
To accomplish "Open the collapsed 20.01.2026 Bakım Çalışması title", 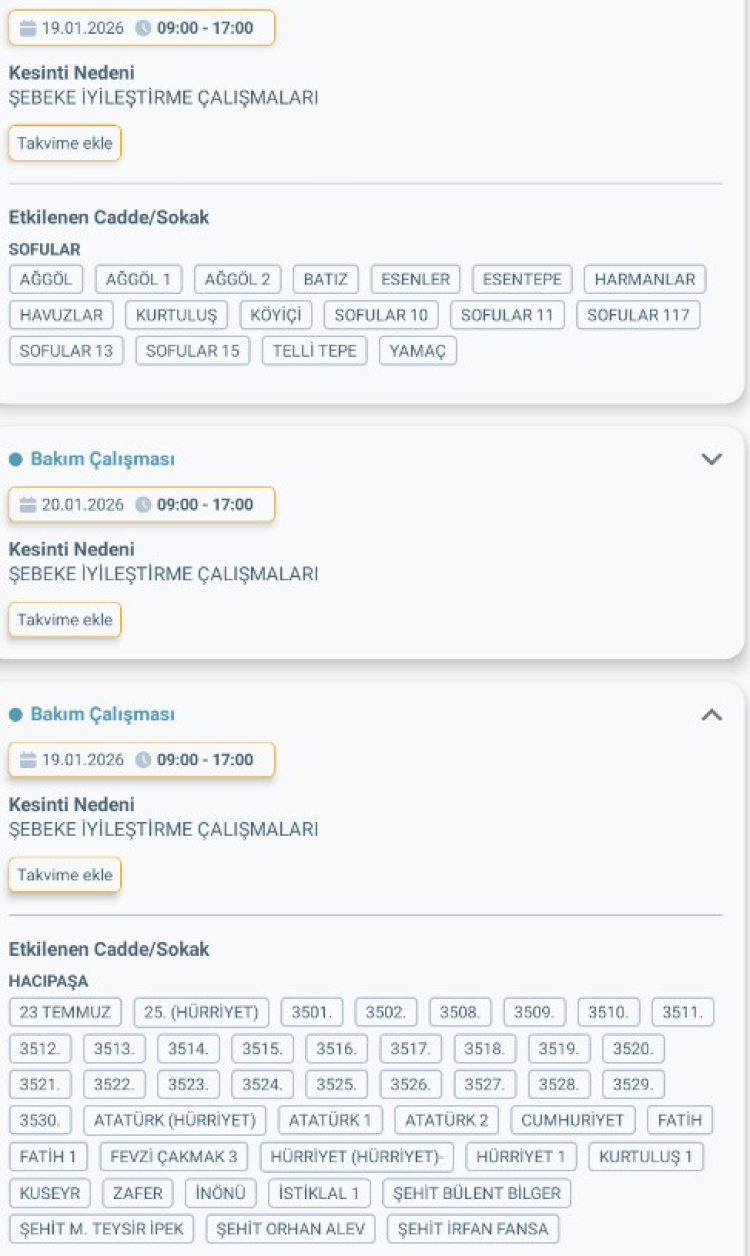I will (x=102, y=459).
